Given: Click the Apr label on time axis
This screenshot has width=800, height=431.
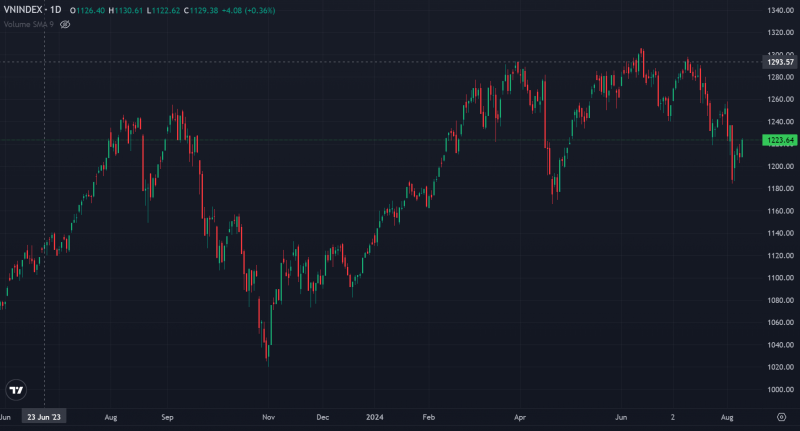Looking at the screenshot, I should click(x=520, y=417).
